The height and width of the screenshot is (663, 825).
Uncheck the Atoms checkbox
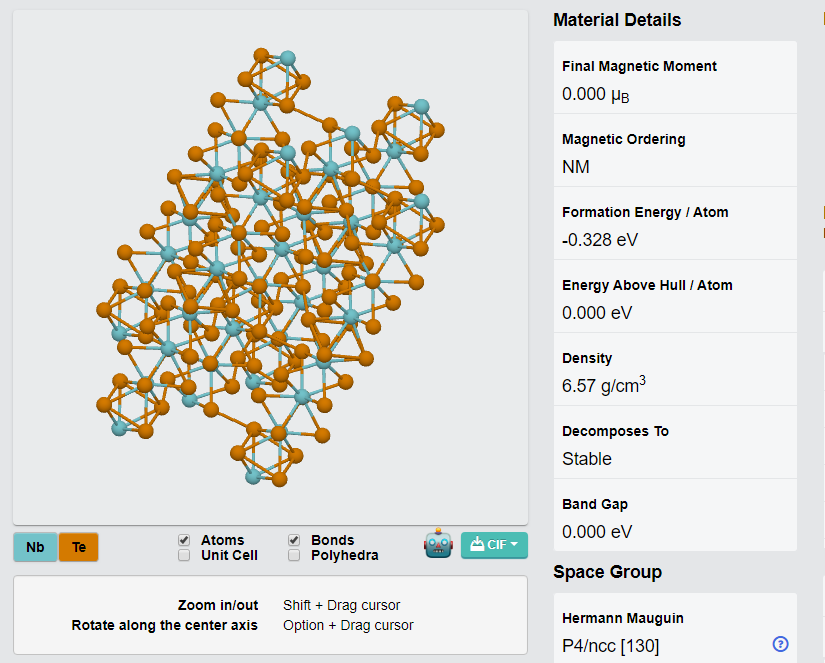pos(184,540)
